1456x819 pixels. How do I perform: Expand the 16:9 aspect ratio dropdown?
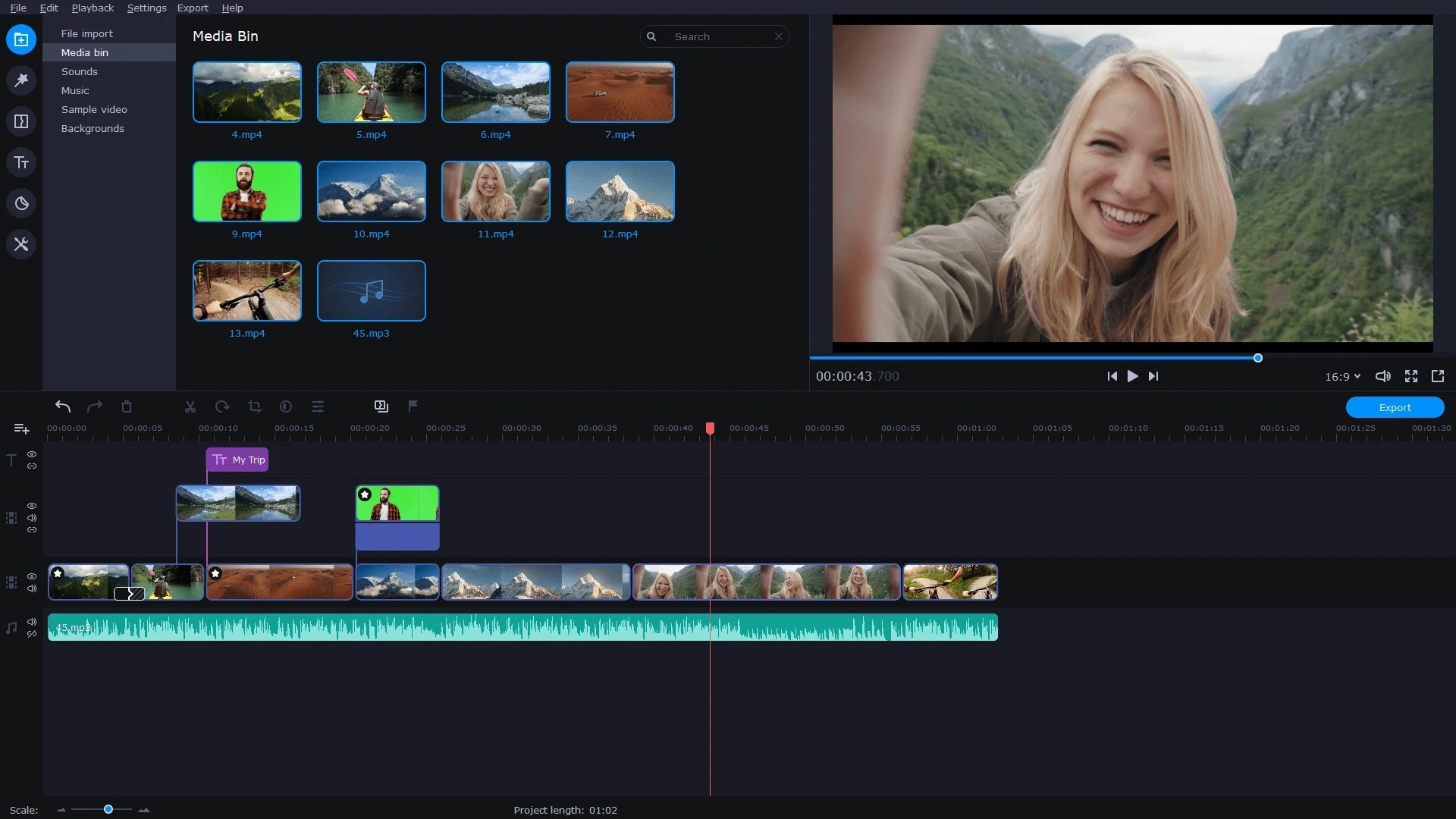tap(1343, 376)
